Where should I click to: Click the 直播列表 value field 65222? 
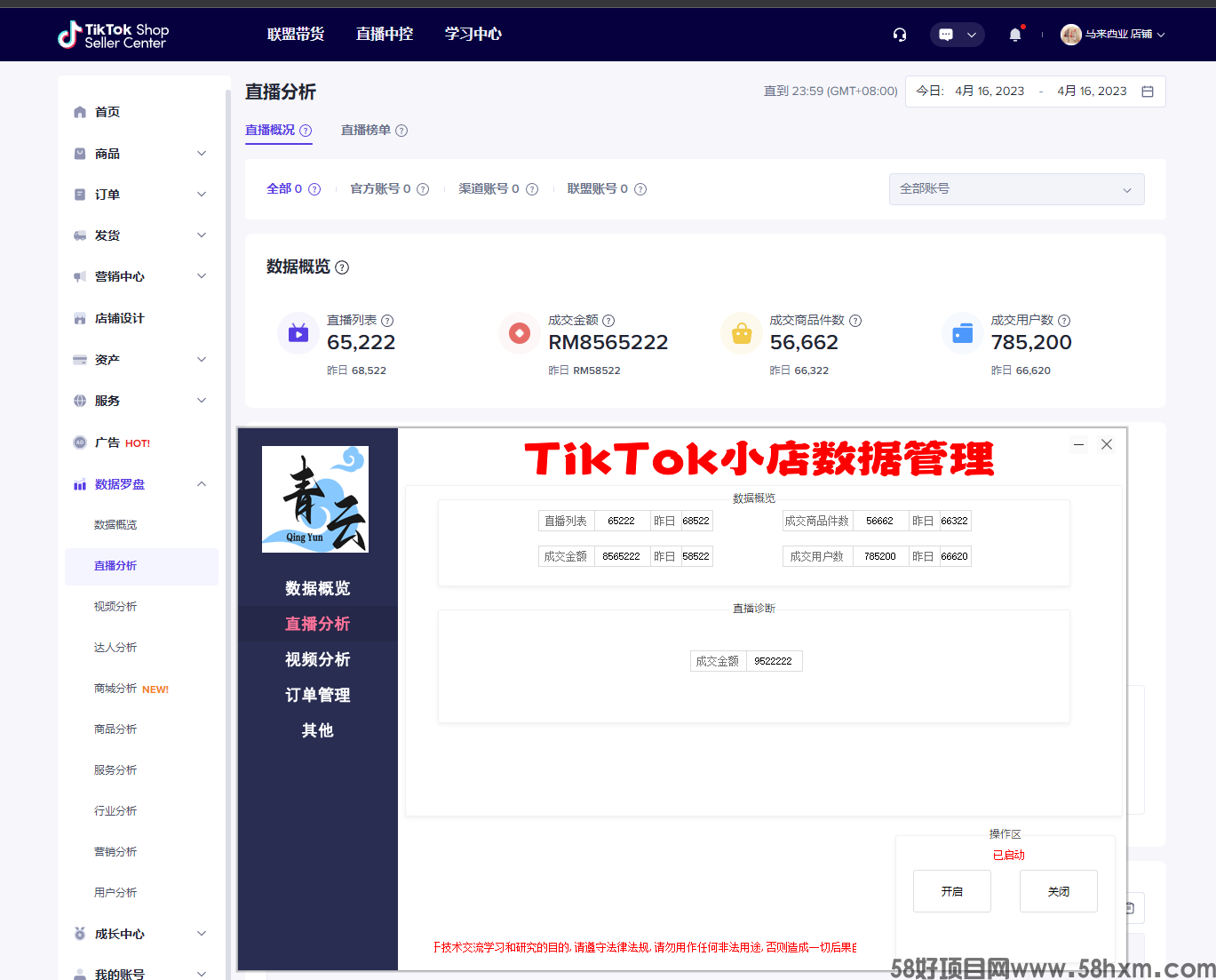coord(621,521)
